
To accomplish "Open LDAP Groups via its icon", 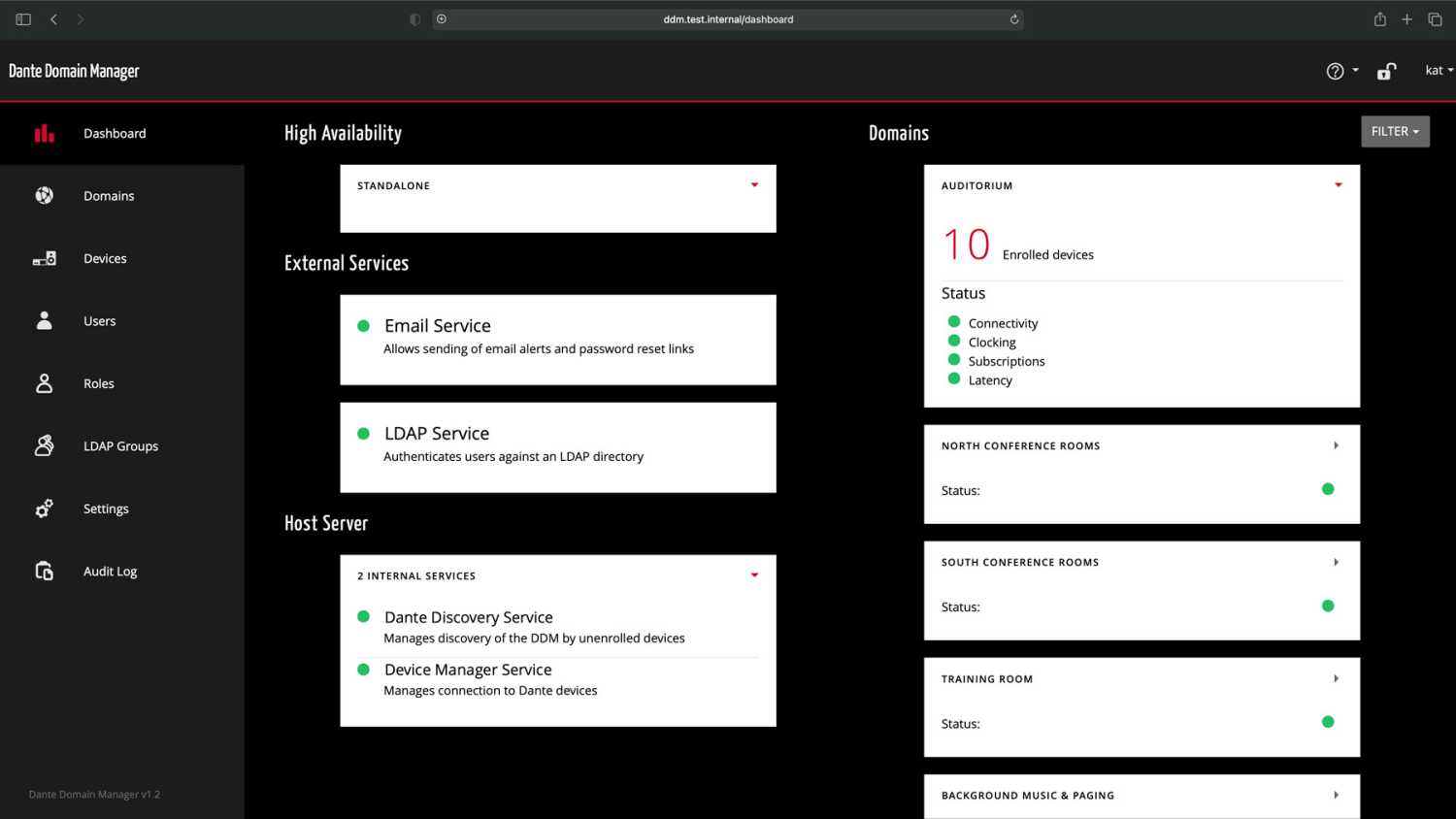I will tap(44, 445).
